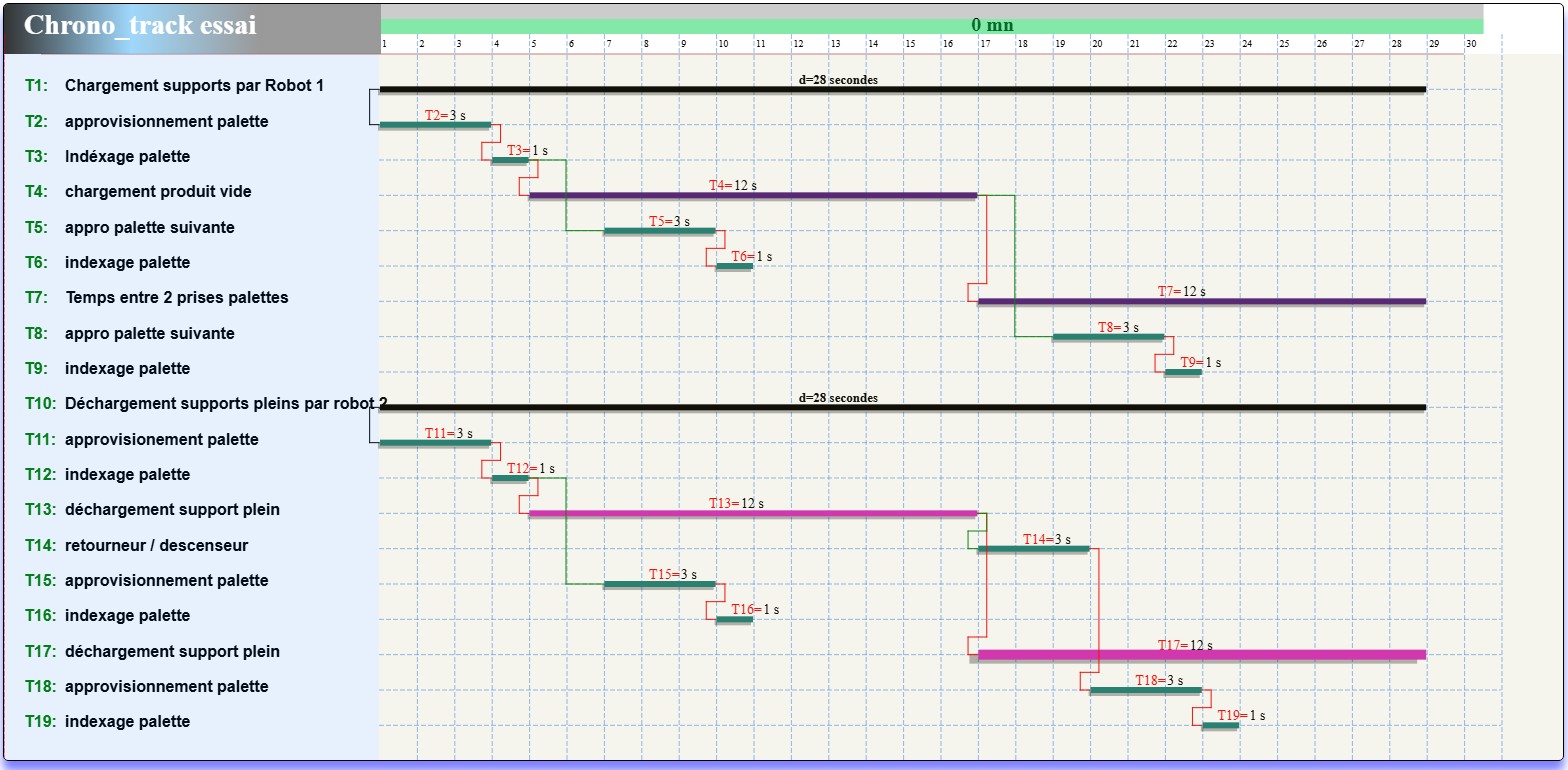This screenshot has width=1568, height=770.
Task: Click the green T18 3 s task bar
Action: coord(1145,690)
